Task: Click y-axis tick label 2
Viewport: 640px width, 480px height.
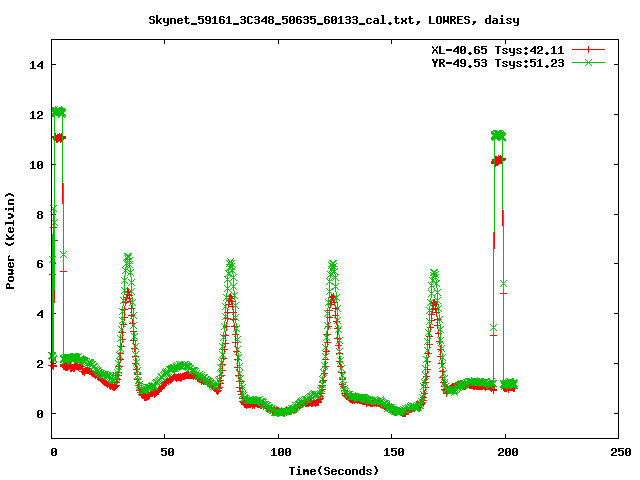Action: (40, 364)
